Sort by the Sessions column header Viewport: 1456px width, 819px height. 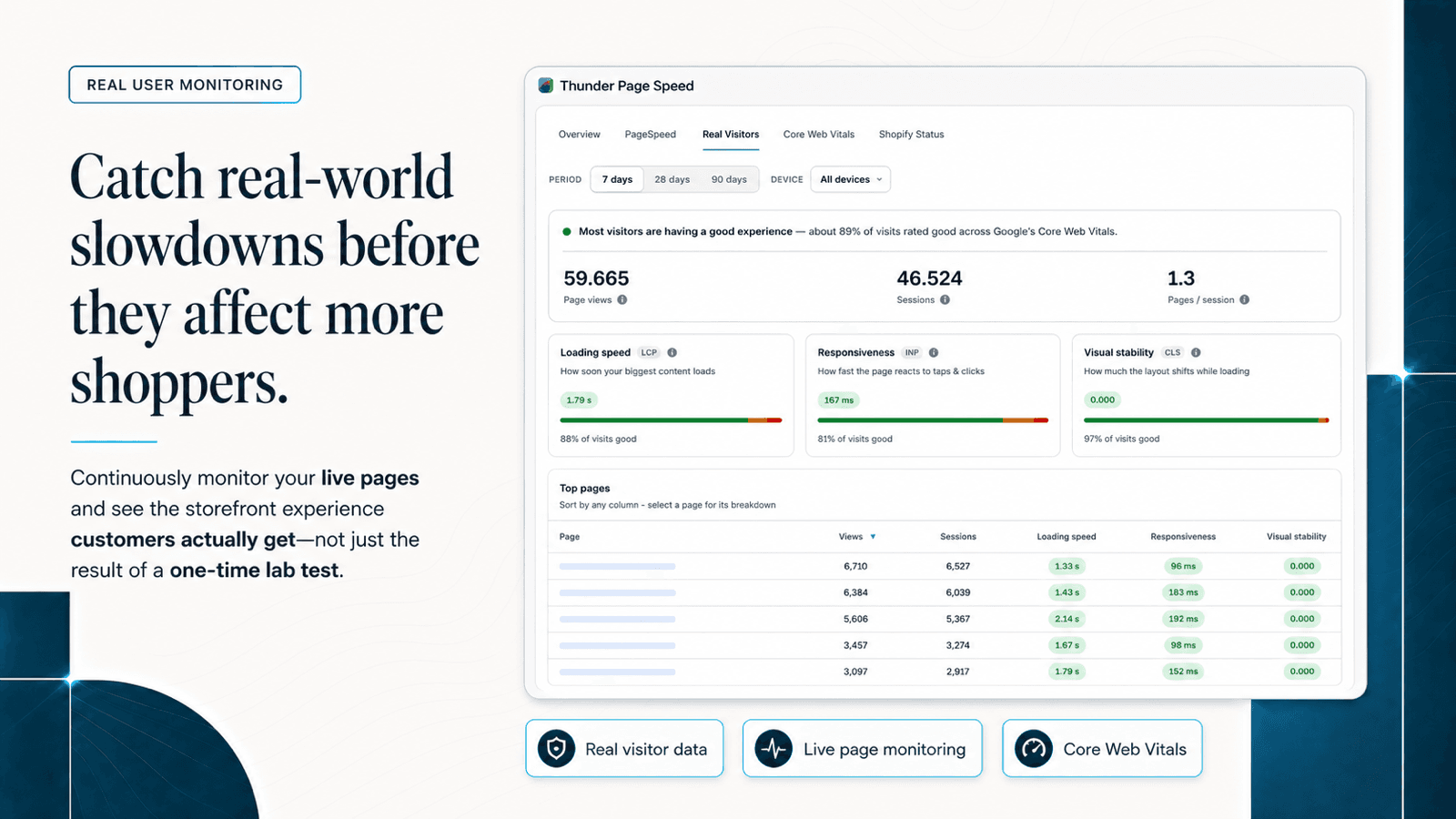[x=958, y=537]
